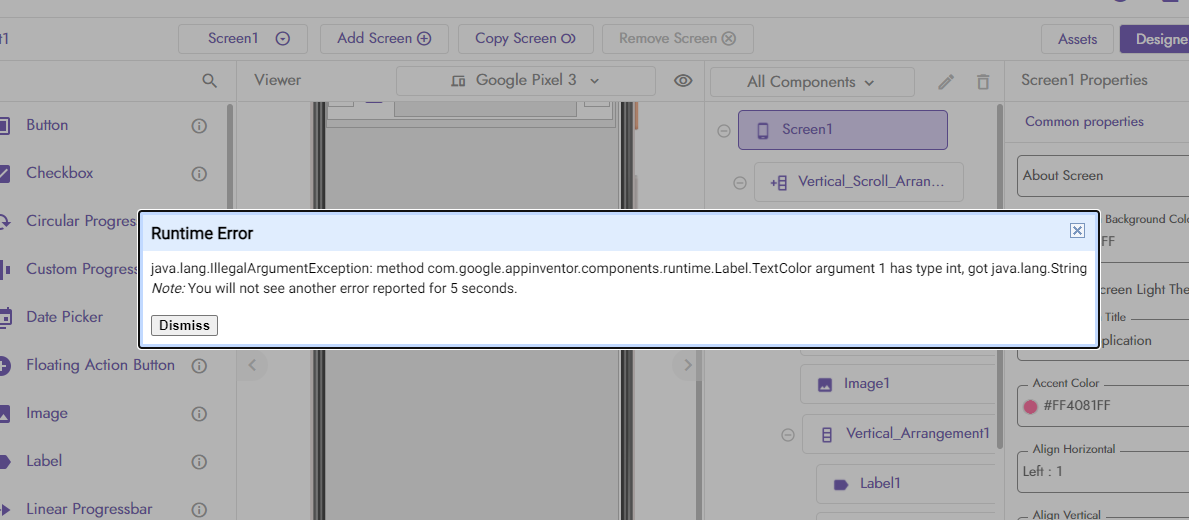The width and height of the screenshot is (1189, 520).
Task: Collapse the Vertical_Scroll_Arrangement tree node
Action: pyautogui.click(x=740, y=183)
